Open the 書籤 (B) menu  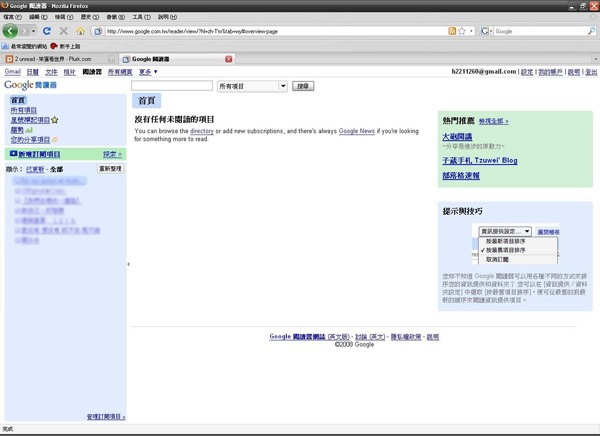pos(116,17)
